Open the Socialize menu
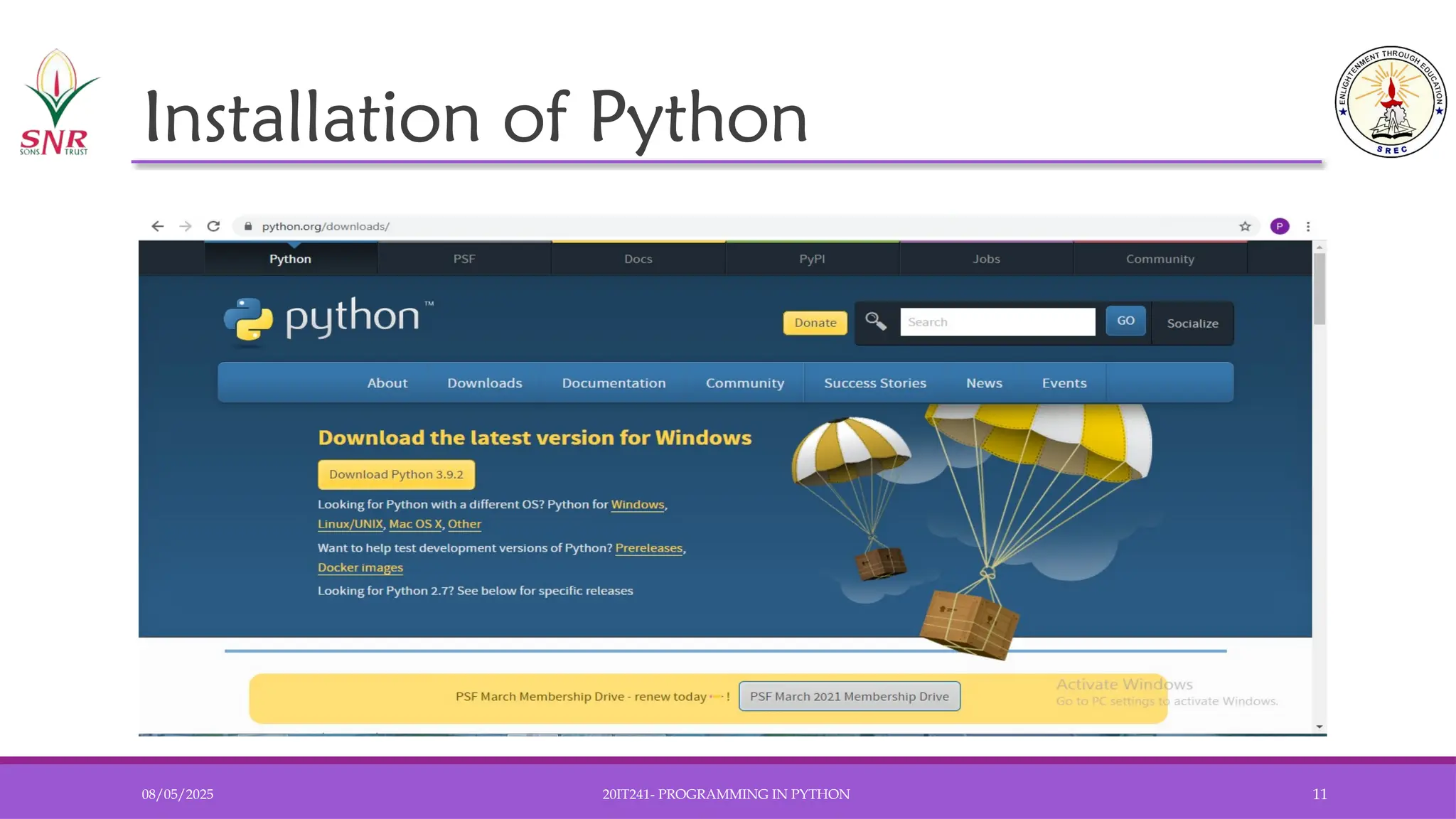Viewport: 1456px width, 819px height. tap(1192, 323)
